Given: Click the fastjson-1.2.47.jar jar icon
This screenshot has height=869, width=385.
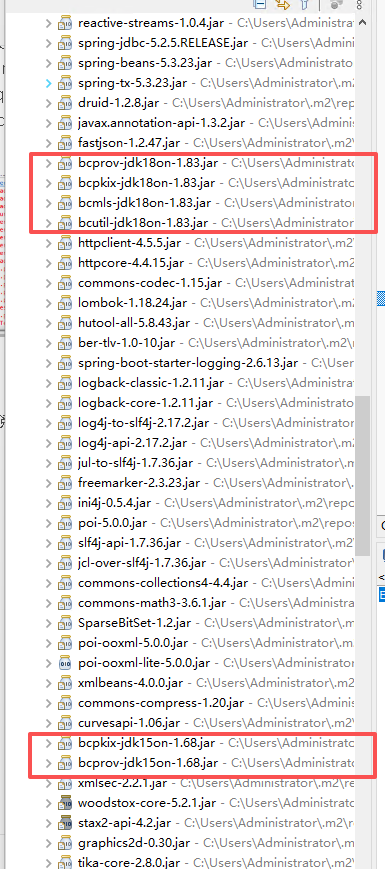Looking at the screenshot, I should pos(65,143).
